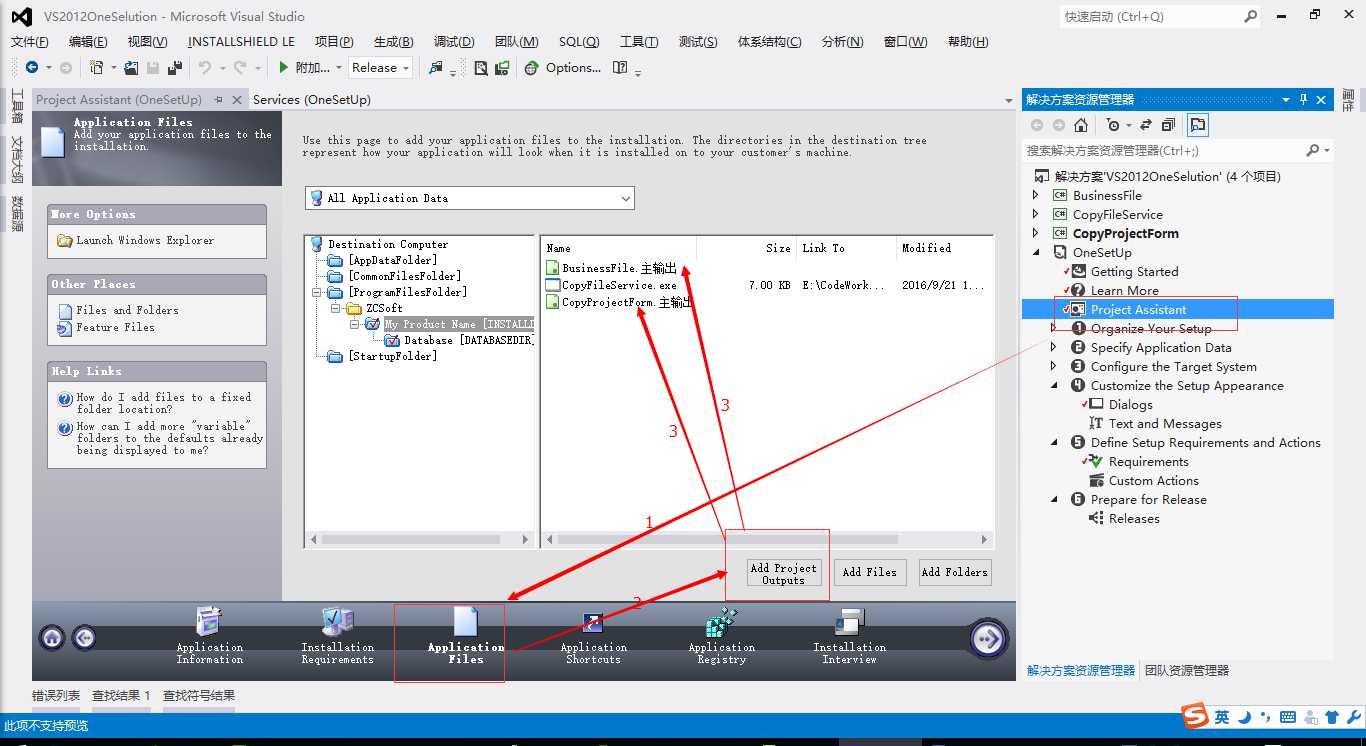This screenshot has height=746, width=1366.
Task: Open the INSTALLSHIELD LE menu
Action: (241, 42)
